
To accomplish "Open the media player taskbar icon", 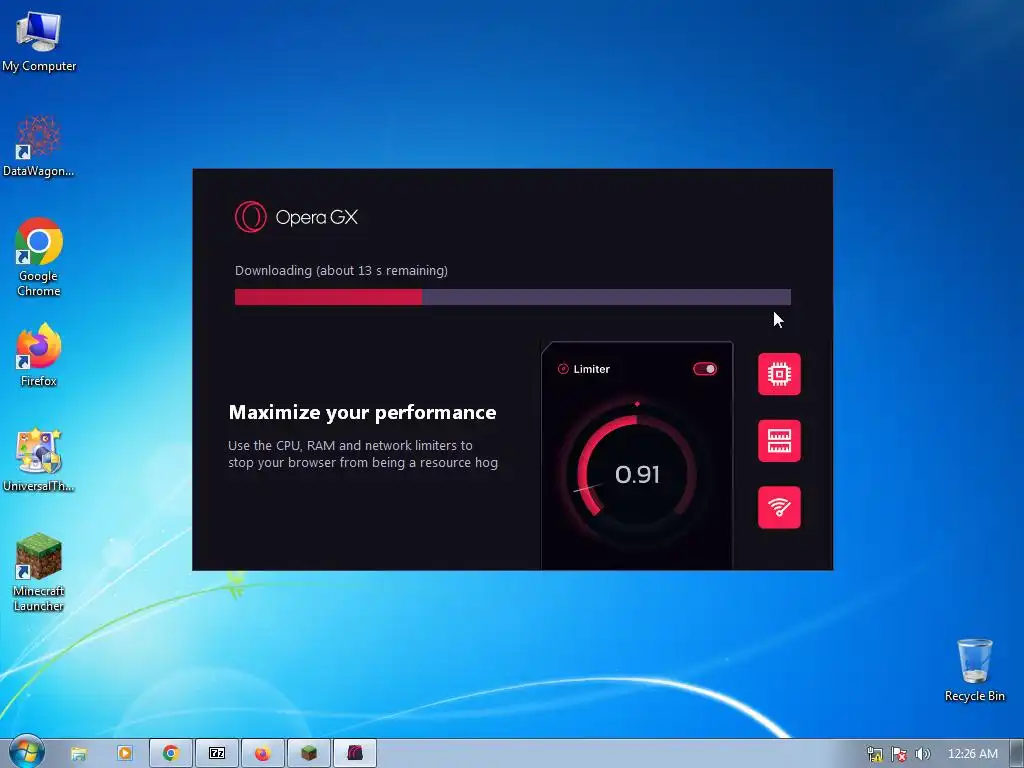I will [x=125, y=754].
